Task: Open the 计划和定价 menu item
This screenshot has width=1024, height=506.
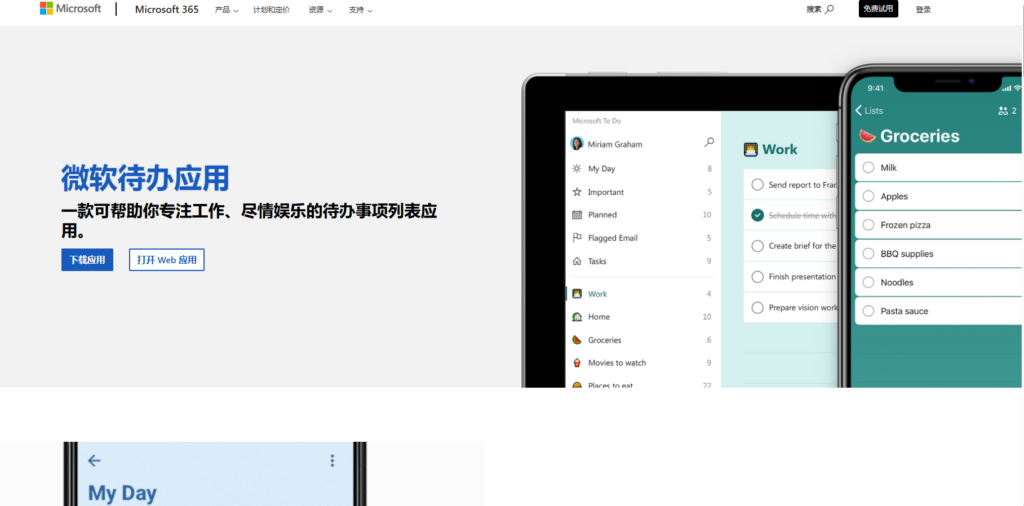Action: (271, 10)
